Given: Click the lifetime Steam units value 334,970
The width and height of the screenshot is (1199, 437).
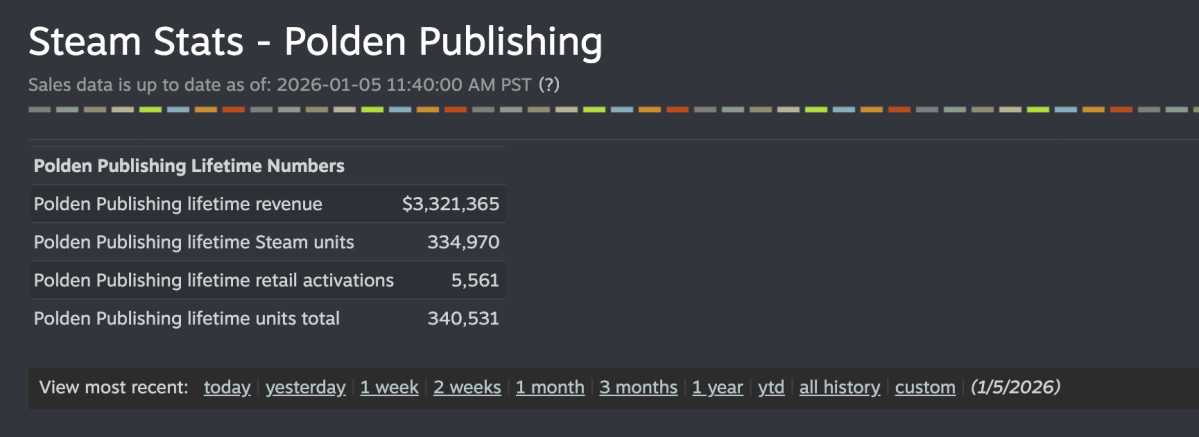Looking at the screenshot, I should tap(463, 243).
